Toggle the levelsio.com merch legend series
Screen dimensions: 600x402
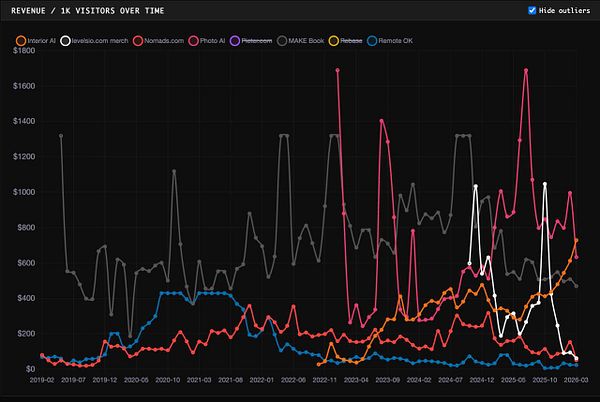point(94,41)
